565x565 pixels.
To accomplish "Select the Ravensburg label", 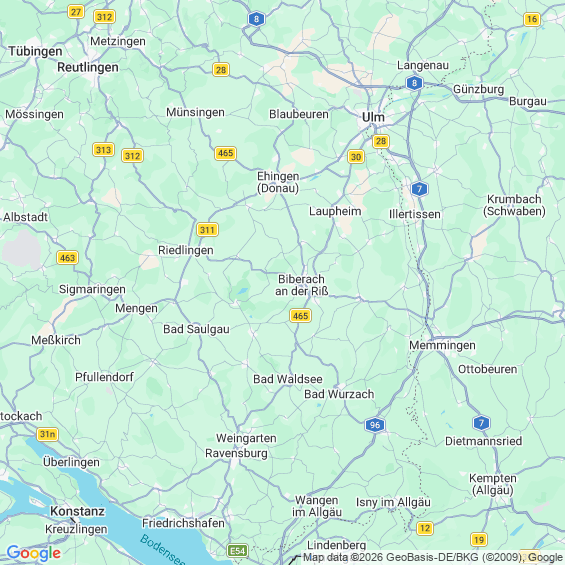I will click(236, 453).
